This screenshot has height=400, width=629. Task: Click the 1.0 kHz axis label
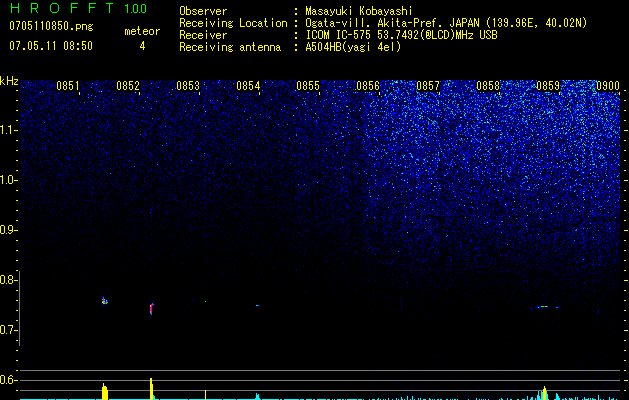pyautogui.click(x=9, y=180)
